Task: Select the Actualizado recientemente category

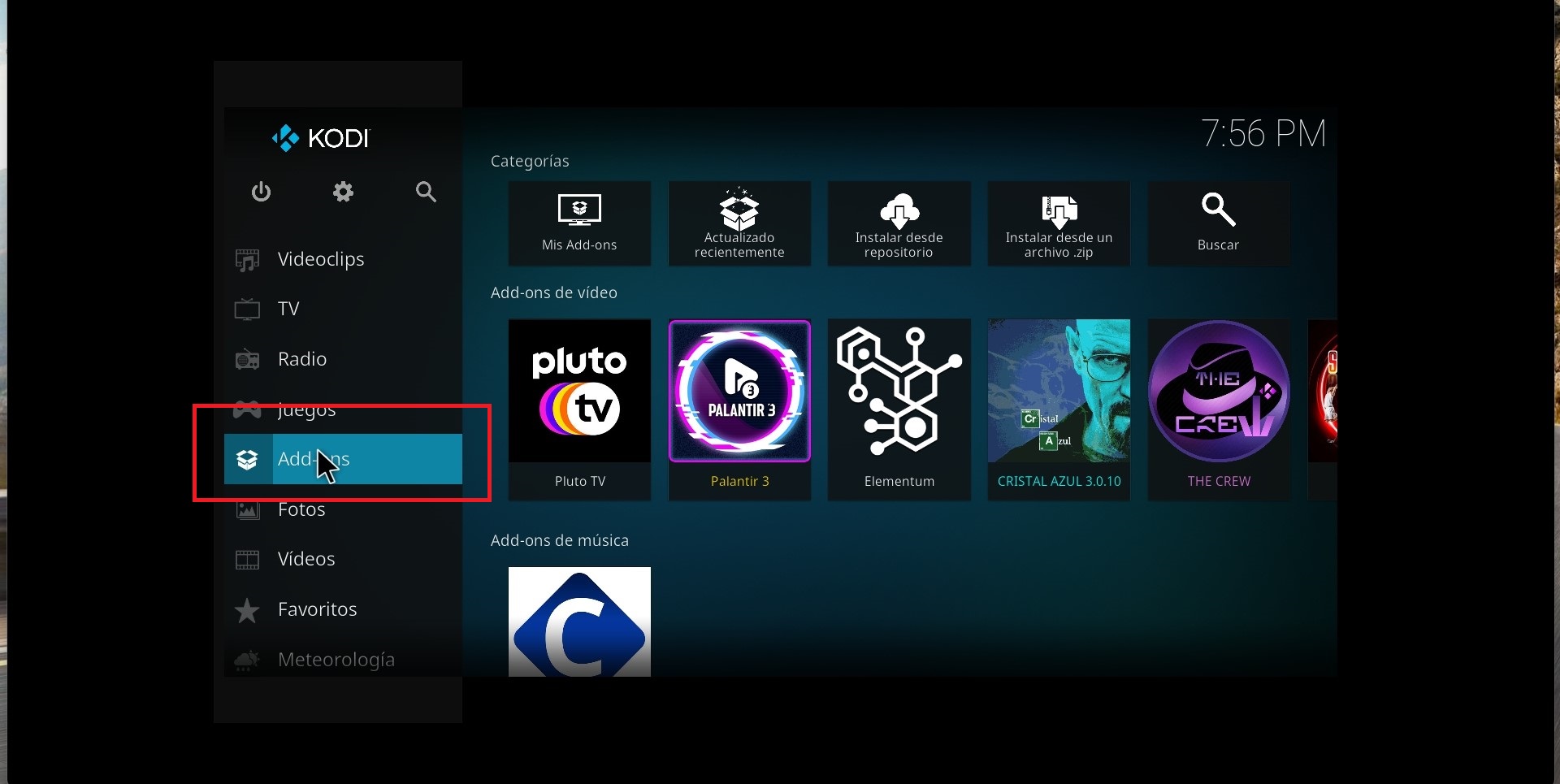Action: click(x=739, y=223)
